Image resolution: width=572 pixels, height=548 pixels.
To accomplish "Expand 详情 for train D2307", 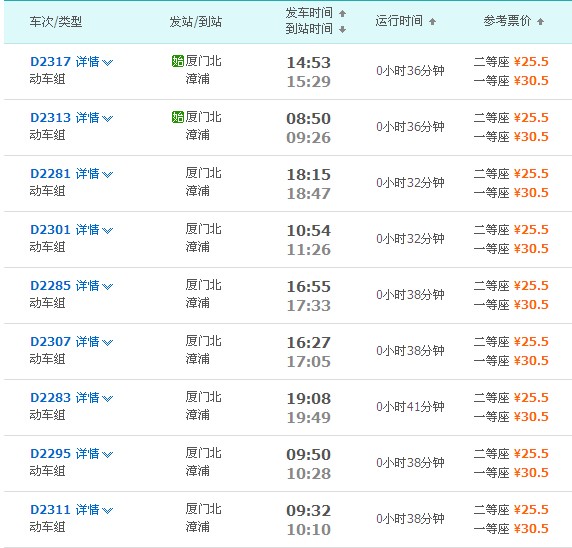I will click(94, 342).
